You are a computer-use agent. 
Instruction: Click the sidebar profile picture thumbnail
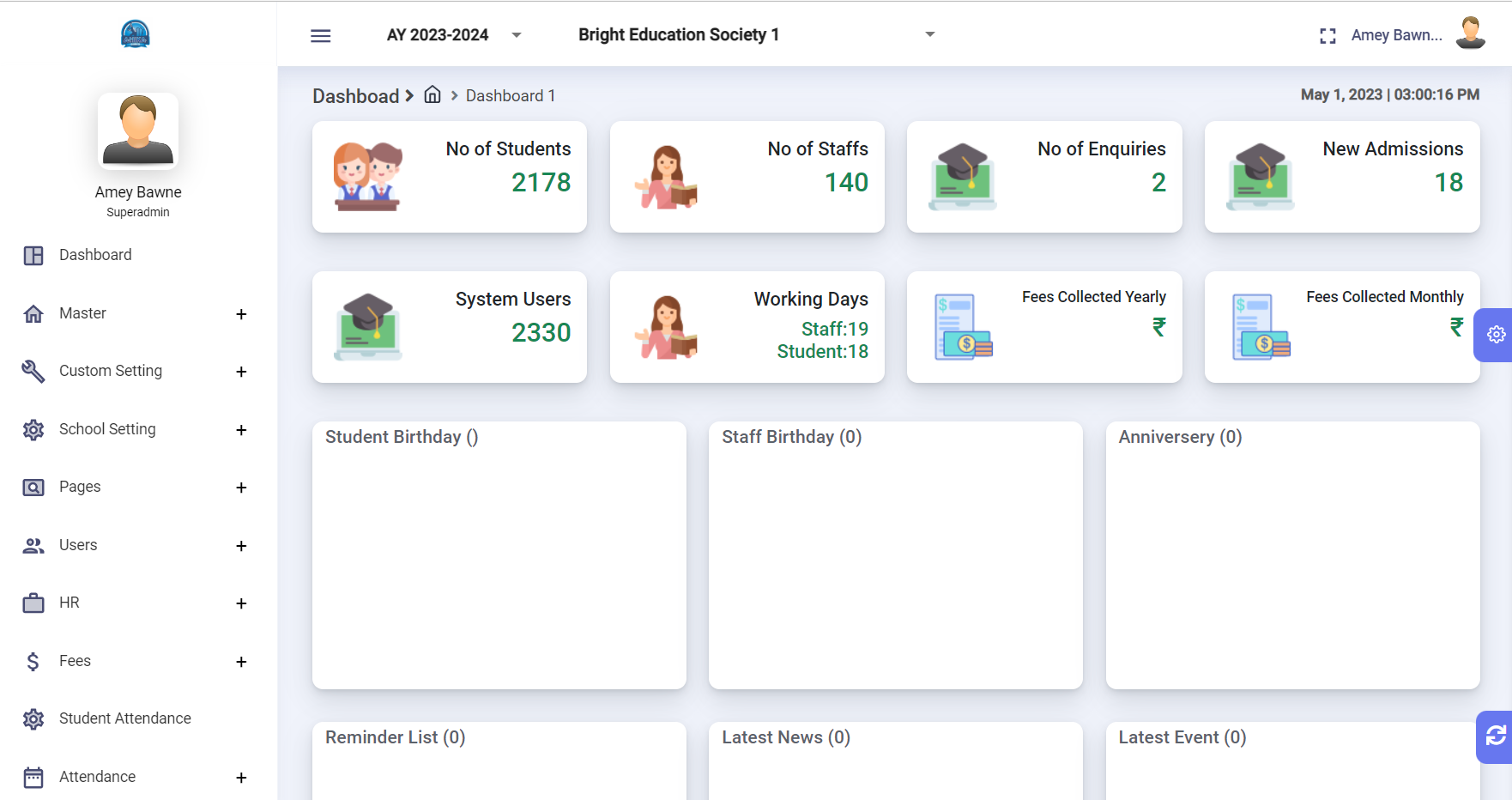point(138,131)
